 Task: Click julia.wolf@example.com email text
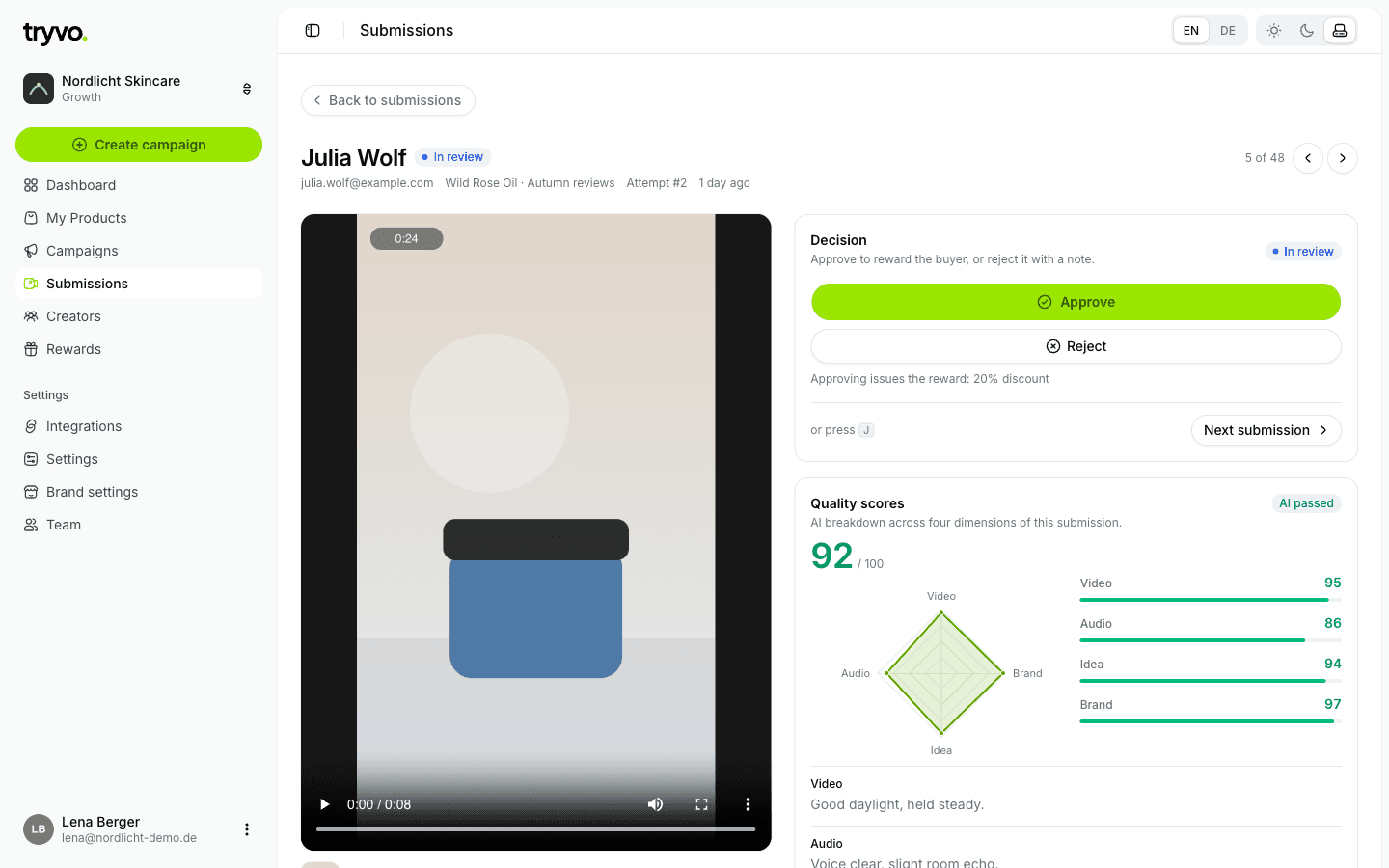(x=368, y=183)
